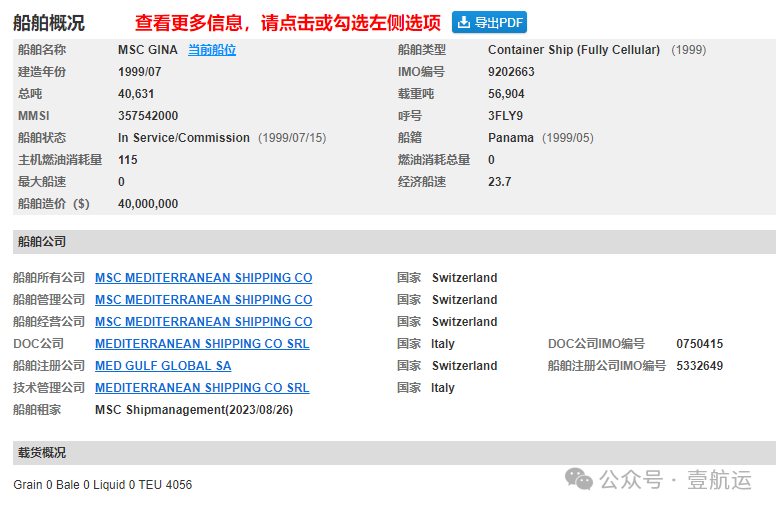The width and height of the screenshot is (776, 510).
Task: Select the MMSI value 357542000
Action: pos(148,116)
